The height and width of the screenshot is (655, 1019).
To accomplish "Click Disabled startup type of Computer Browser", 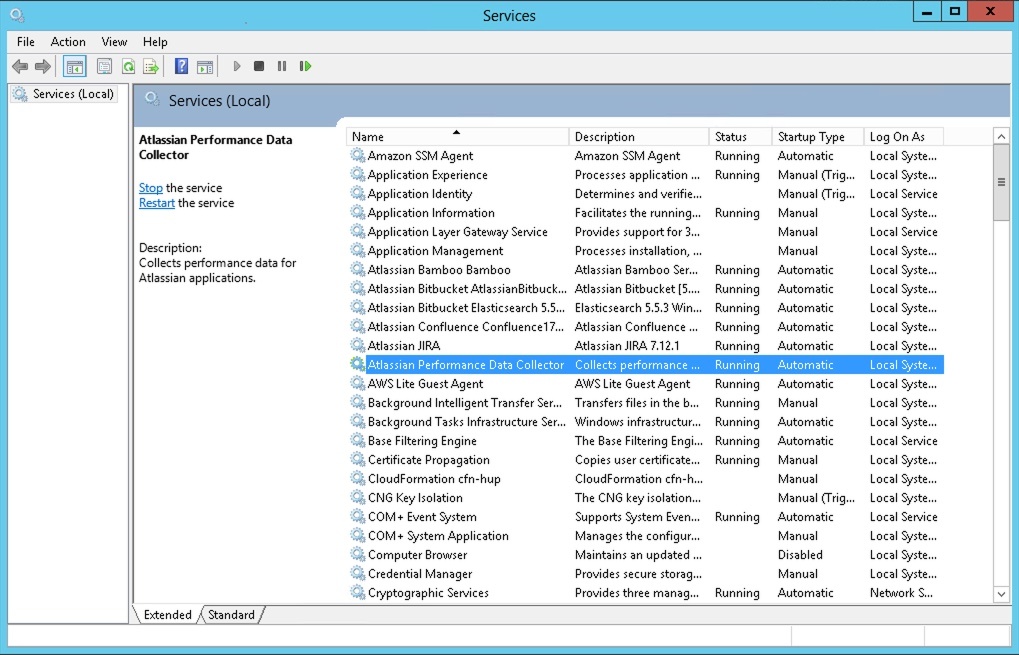I will click(x=800, y=554).
